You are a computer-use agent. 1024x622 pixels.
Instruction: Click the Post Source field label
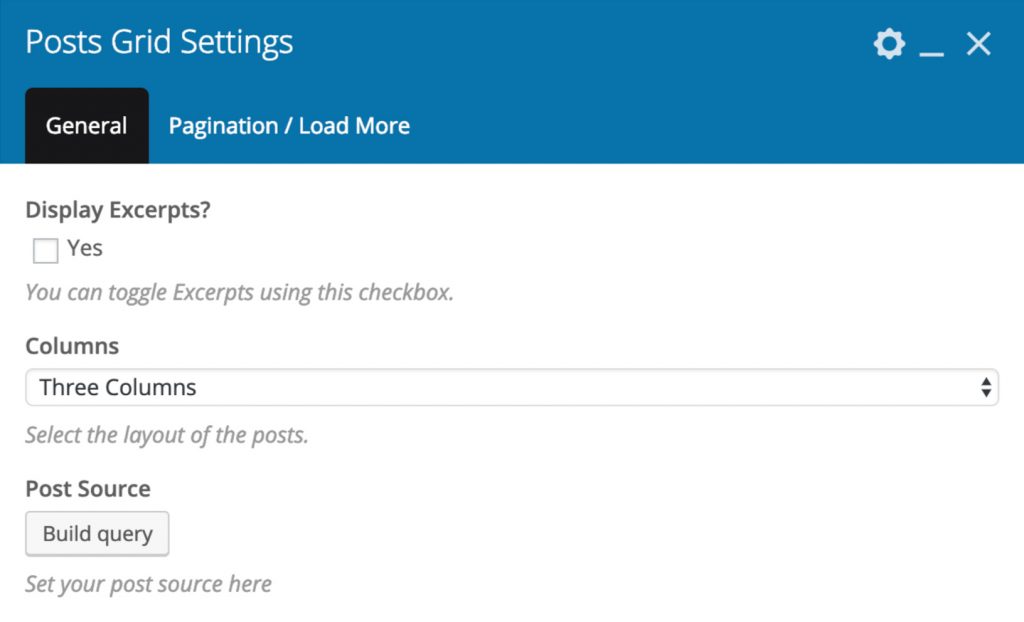tap(88, 489)
